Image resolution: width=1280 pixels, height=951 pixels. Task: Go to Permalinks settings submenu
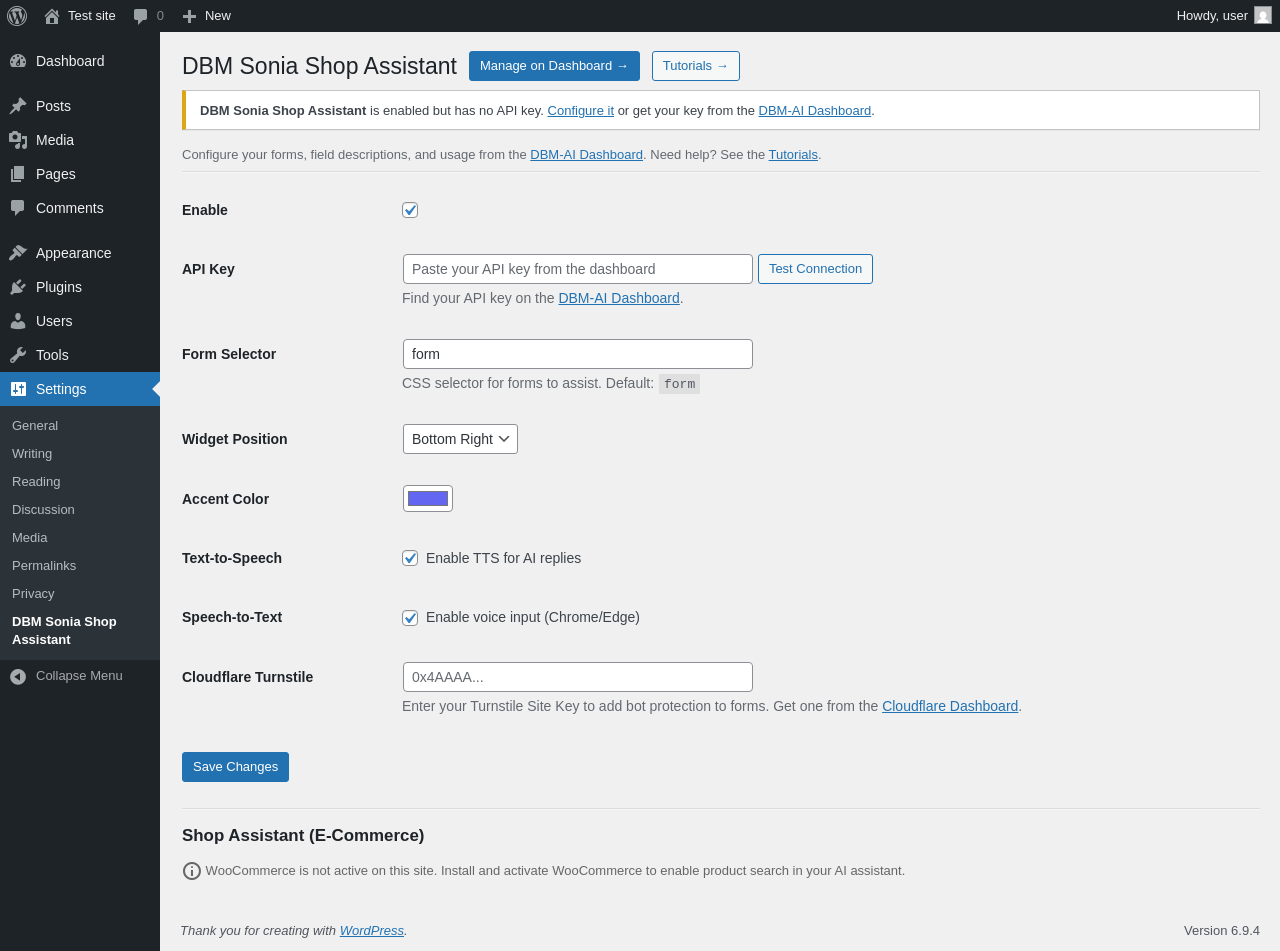pyautogui.click(x=44, y=565)
